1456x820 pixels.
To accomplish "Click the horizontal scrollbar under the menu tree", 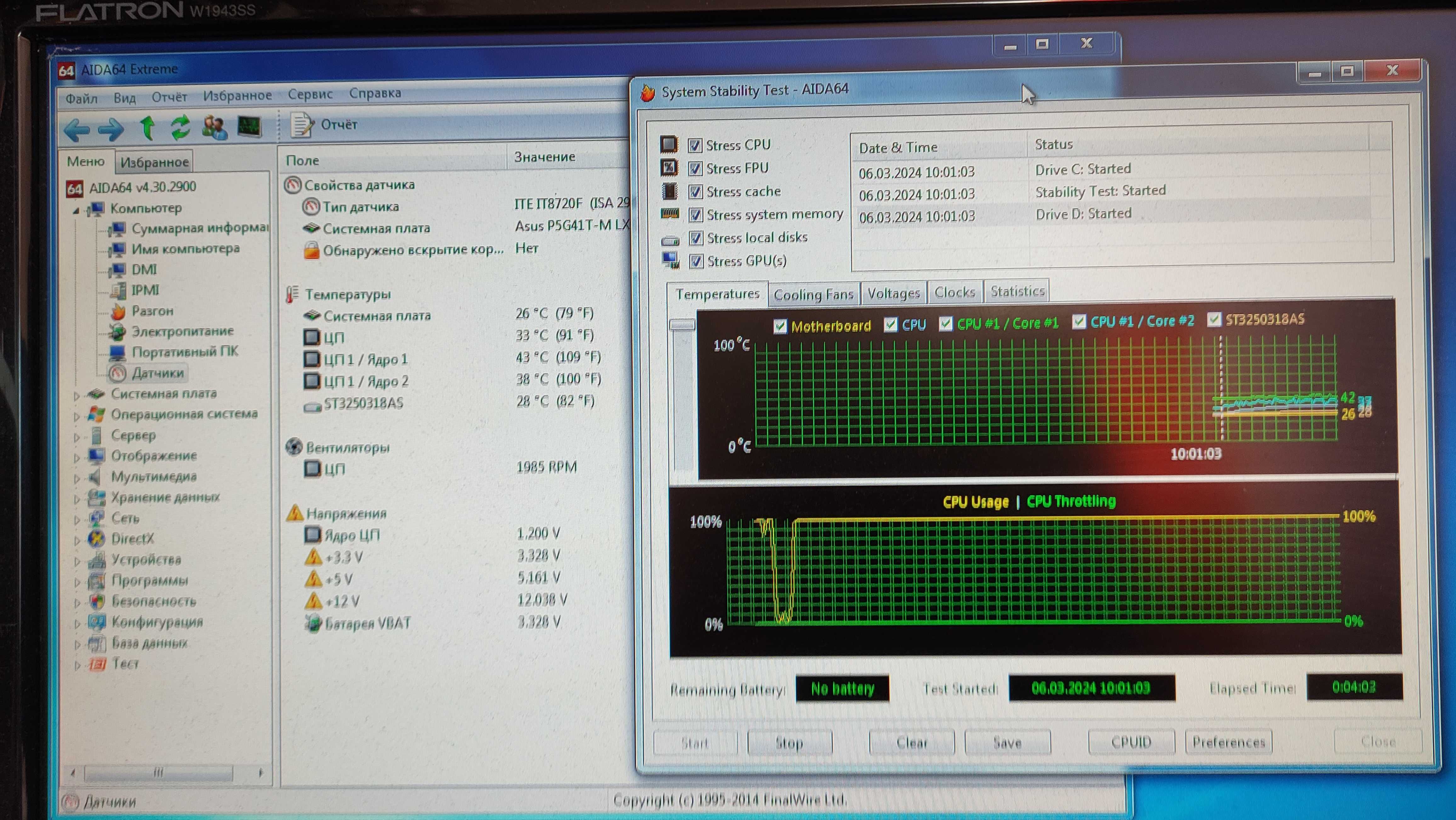I will [159, 772].
